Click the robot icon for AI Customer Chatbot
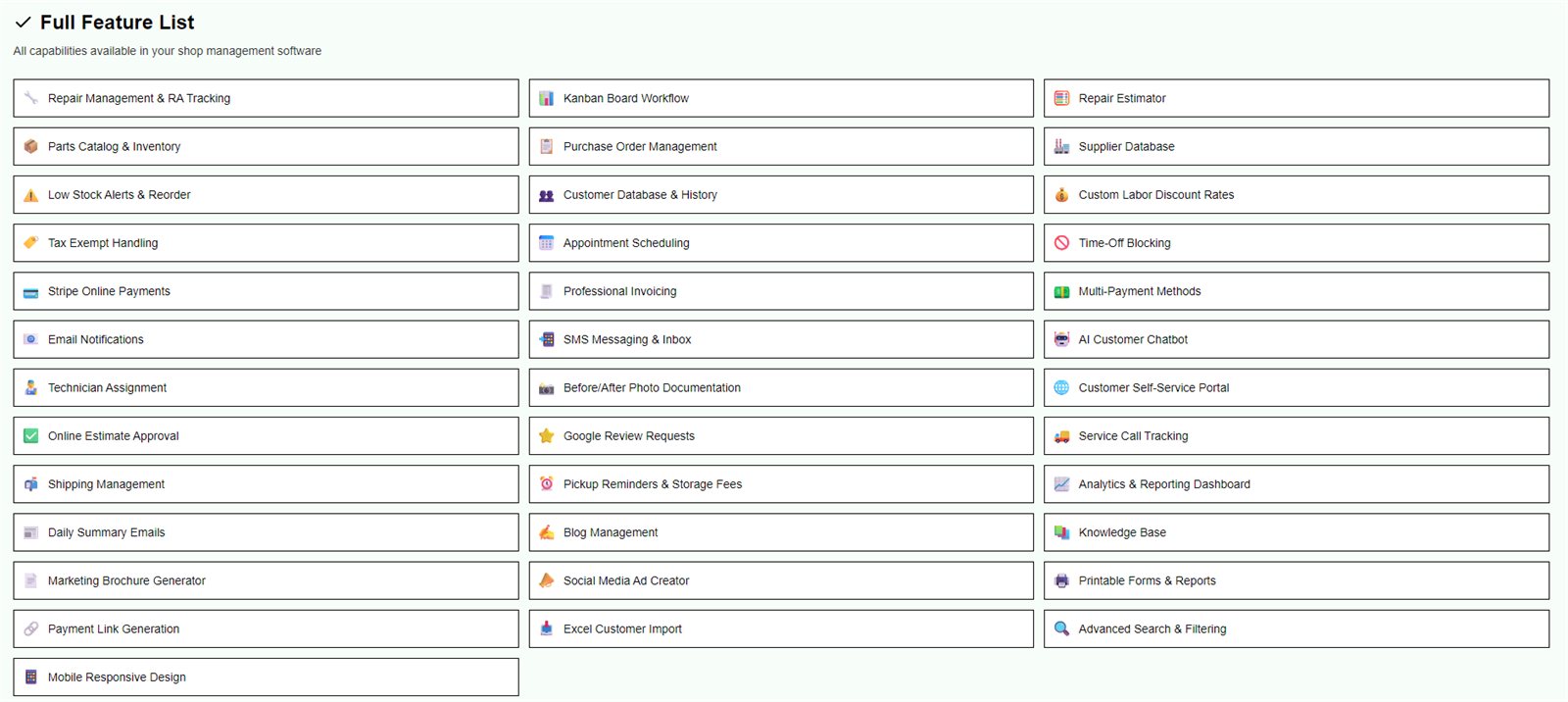 point(1061,339)
